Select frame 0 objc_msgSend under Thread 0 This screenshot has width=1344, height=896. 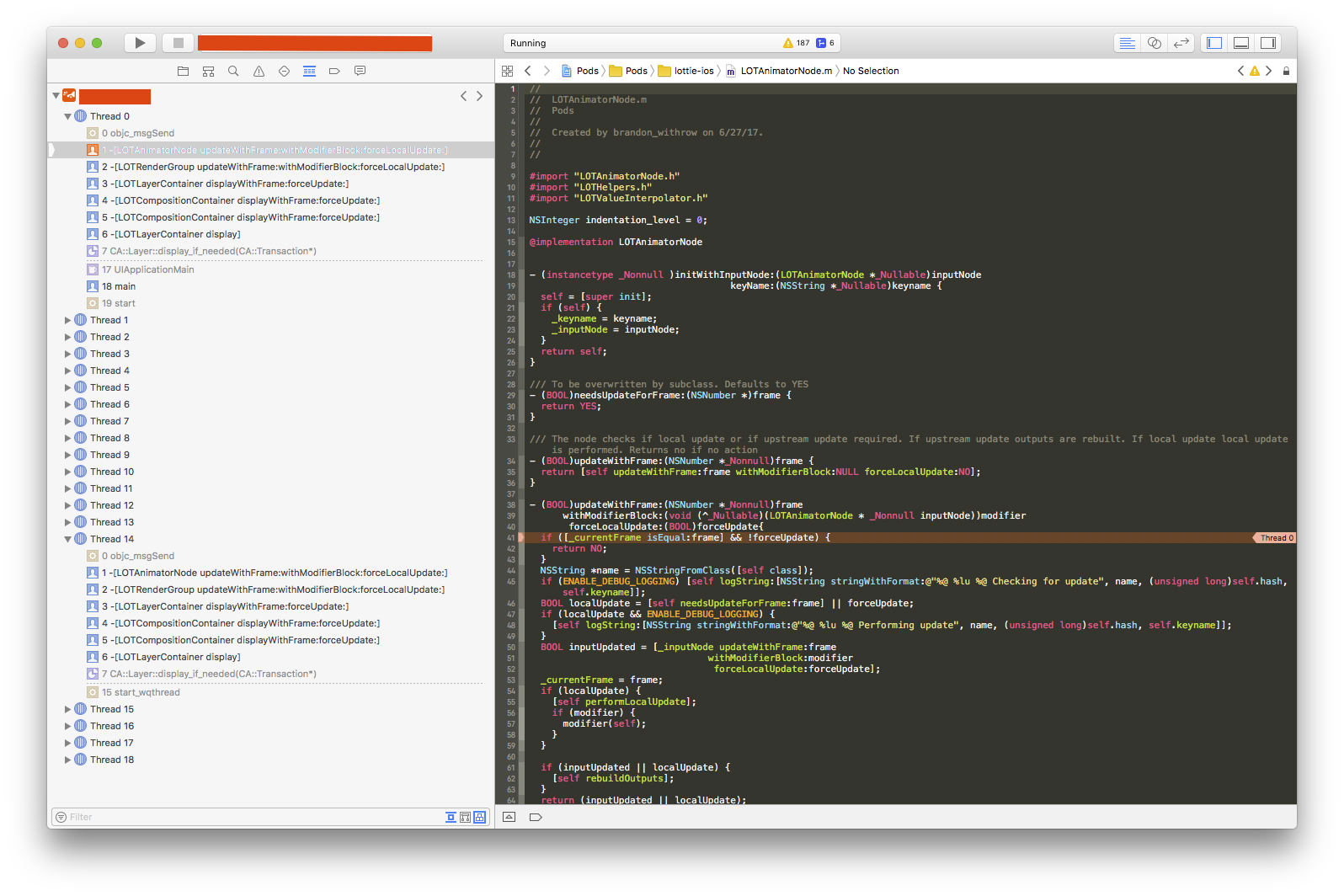click(x=270, y=133)
